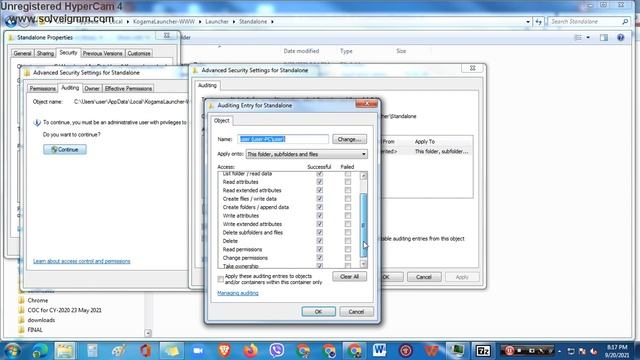Open Paint from the taskbar
Image resolution: width=640 pixels, height=360 pixels.
tap(119, 351)
